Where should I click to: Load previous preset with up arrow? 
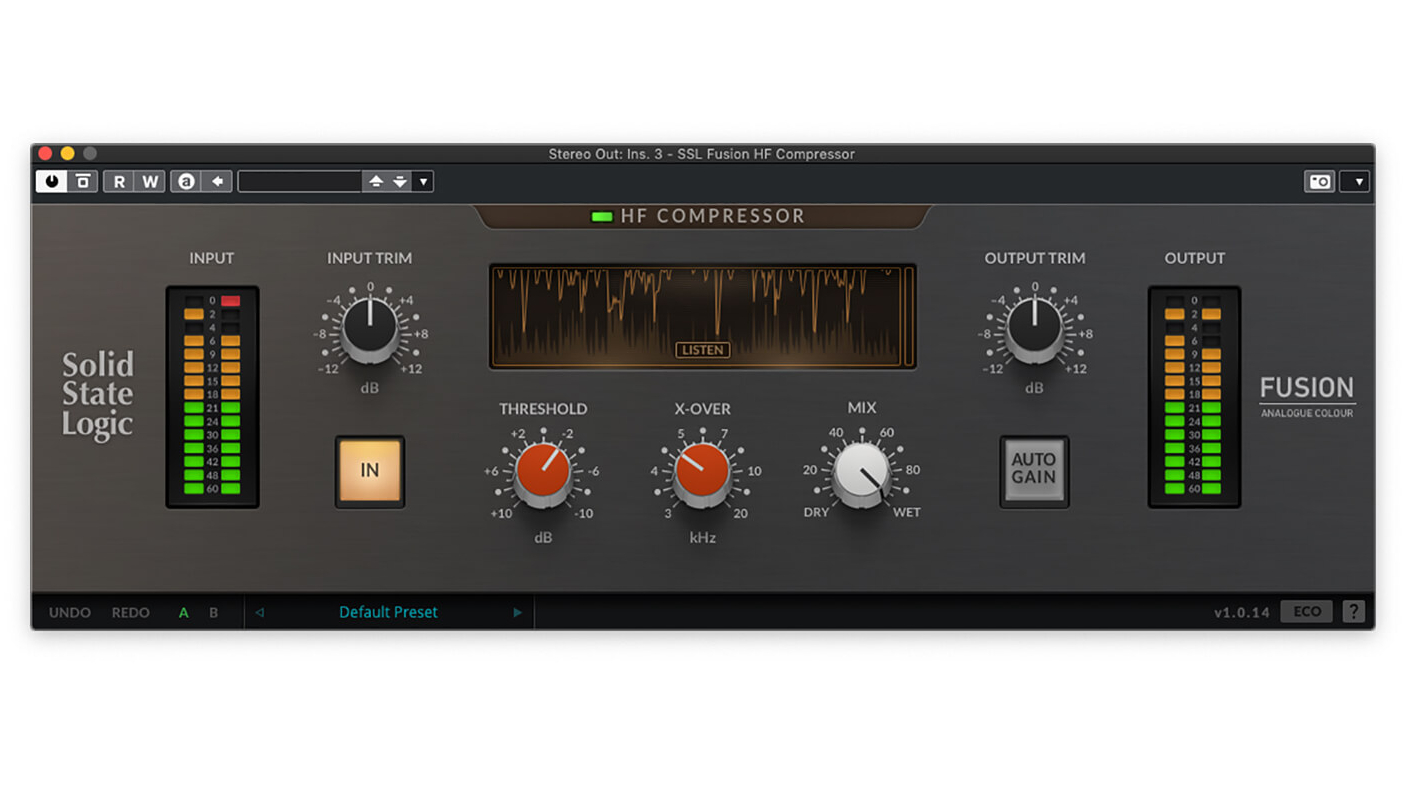(376, 181)
